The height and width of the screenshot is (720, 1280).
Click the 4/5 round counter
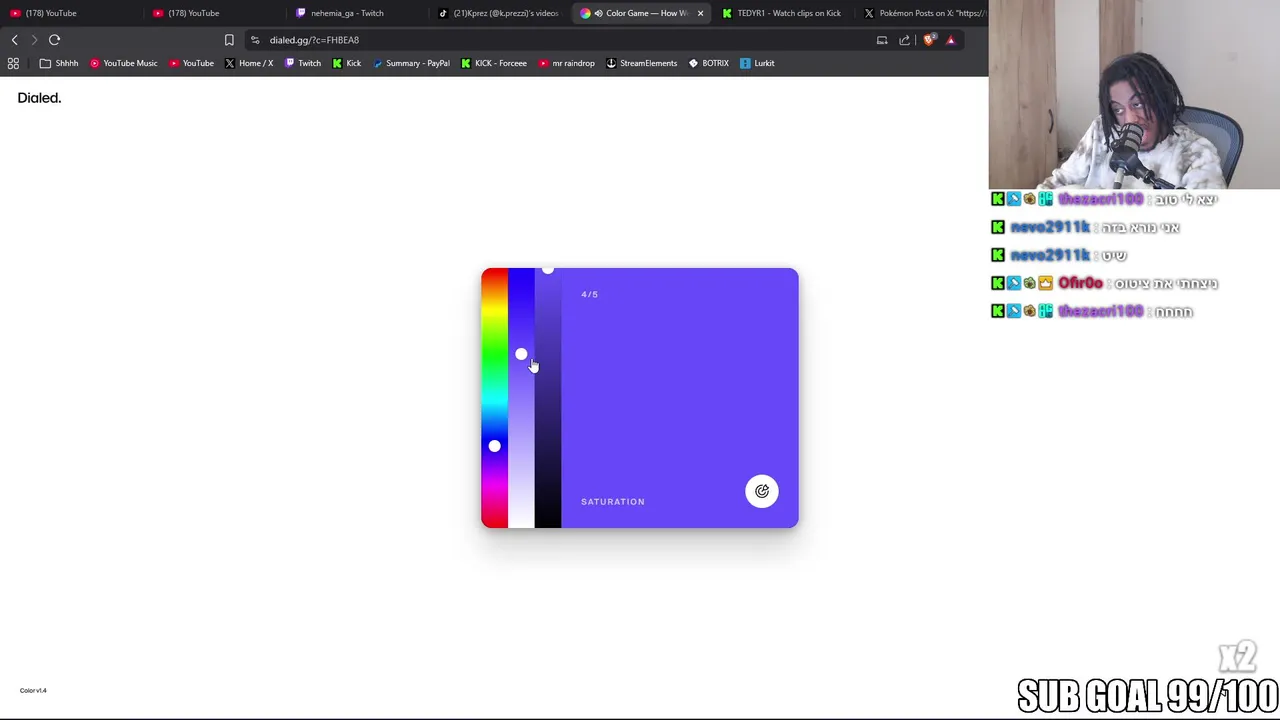click(589, 294)
